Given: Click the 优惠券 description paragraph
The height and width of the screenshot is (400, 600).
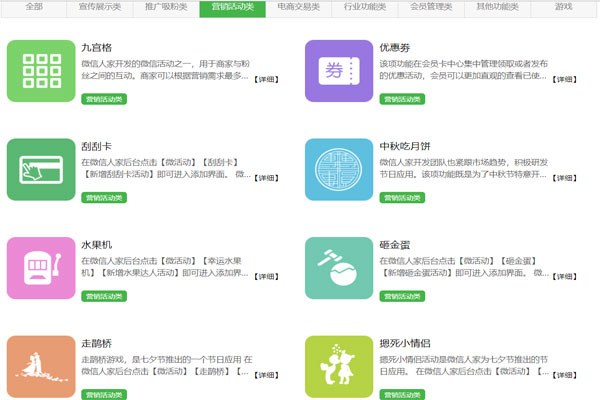Looking at the screenshot, I should pyautogui.click(x=463, y=70).
